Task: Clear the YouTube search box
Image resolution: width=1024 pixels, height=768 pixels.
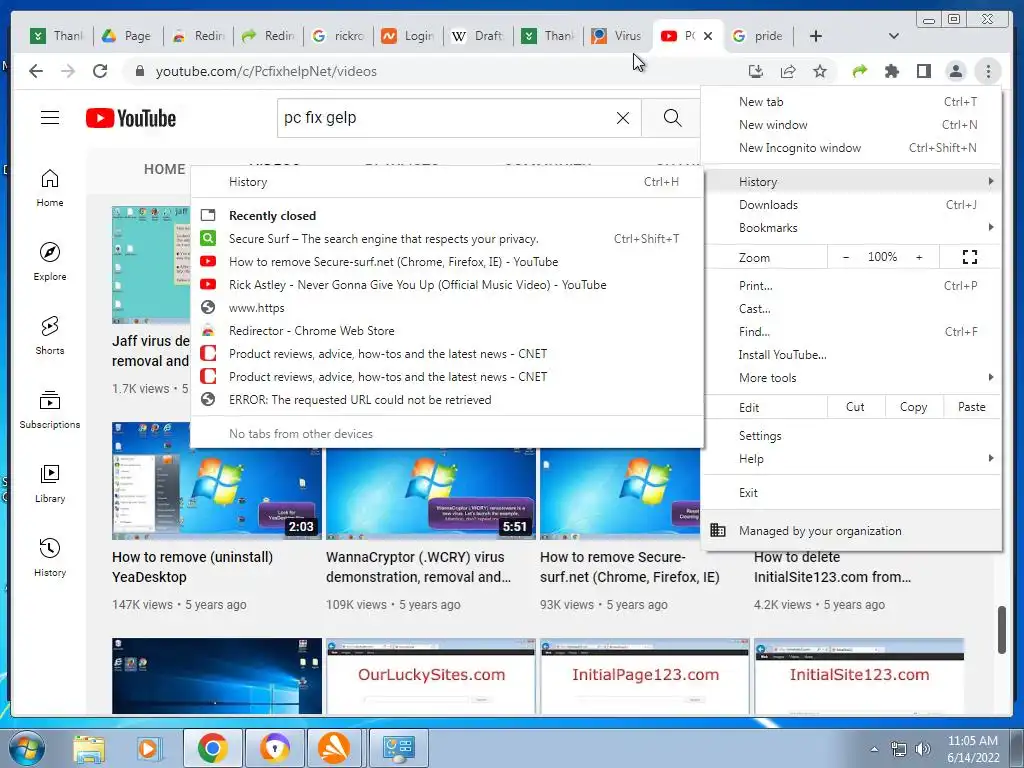Action: pos(623,118)
